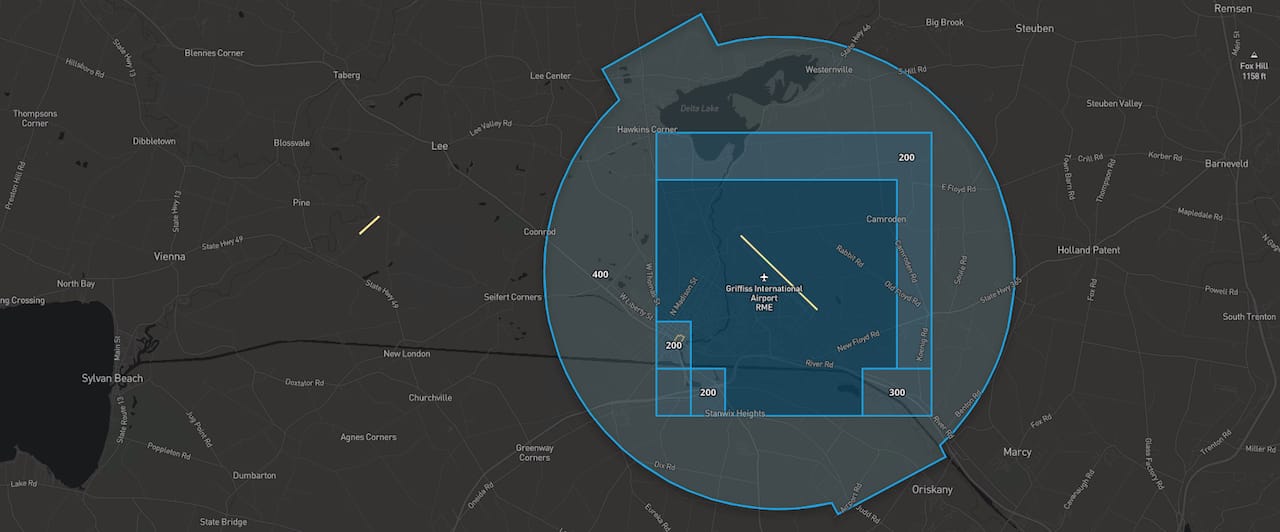Select the Pine place label
This screenshot has height=532, width=1280.
[x=302, y=202]
